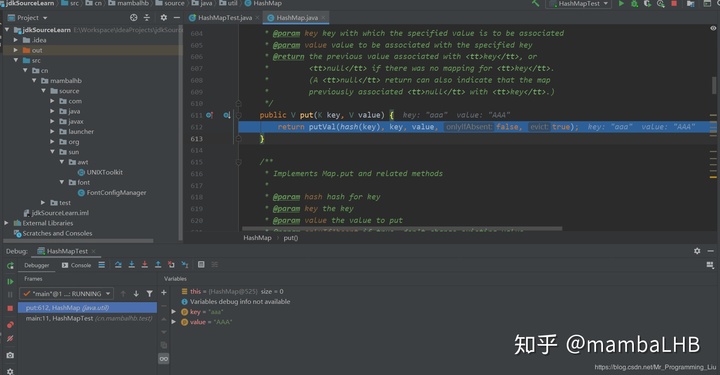Click the Run with profiler icon

[661, 4]
